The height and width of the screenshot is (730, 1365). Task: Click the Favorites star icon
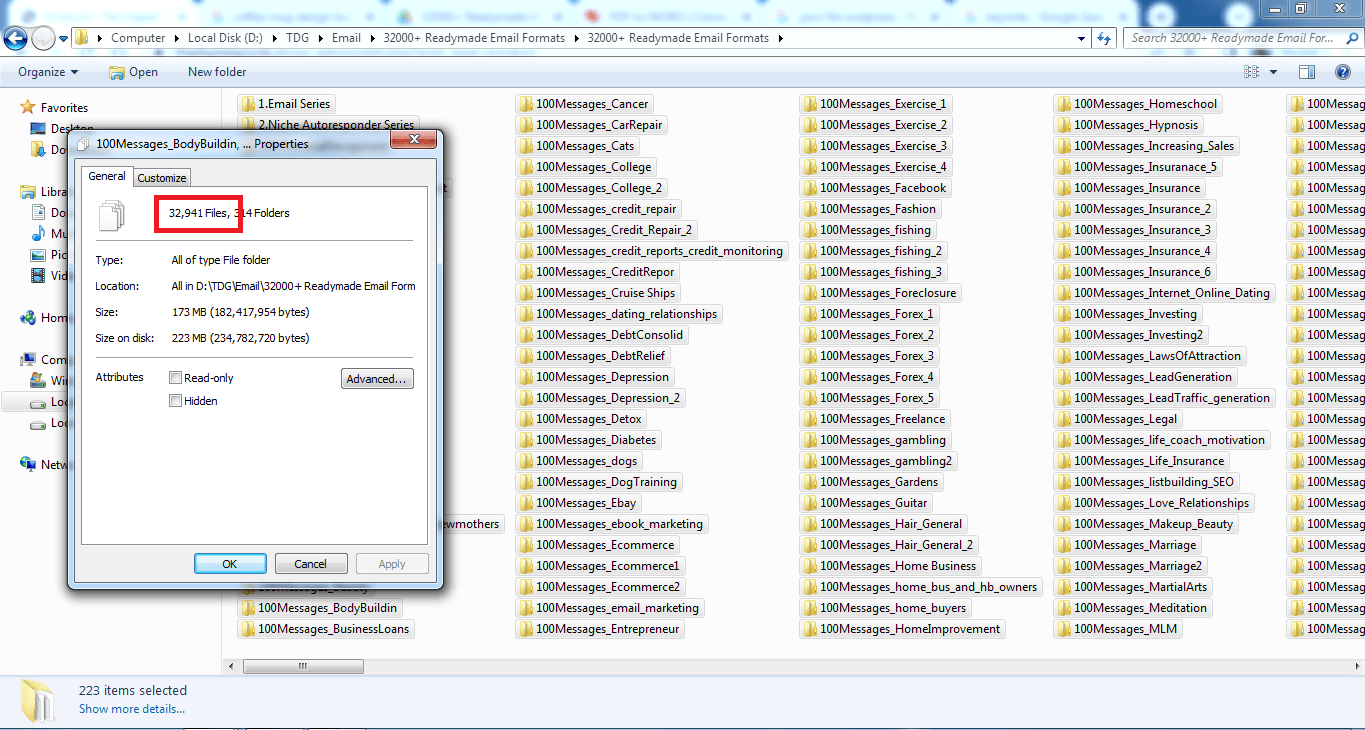point(28,107)
